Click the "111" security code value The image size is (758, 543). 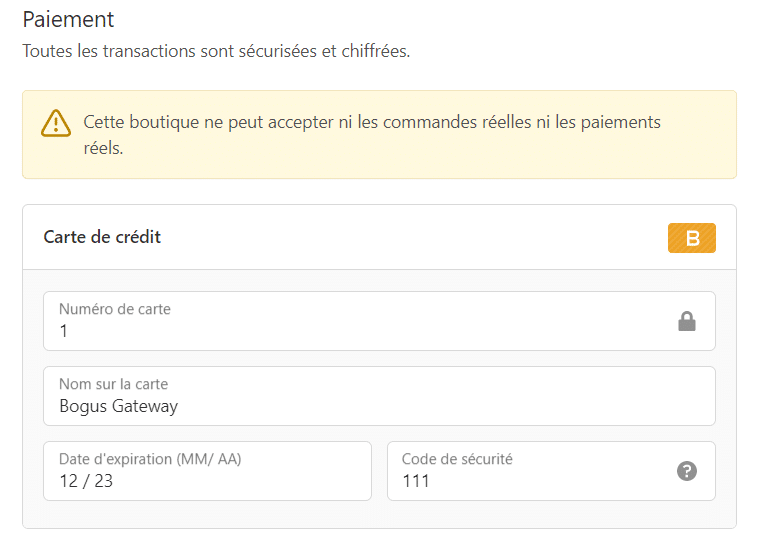click(x=416, y=481)
